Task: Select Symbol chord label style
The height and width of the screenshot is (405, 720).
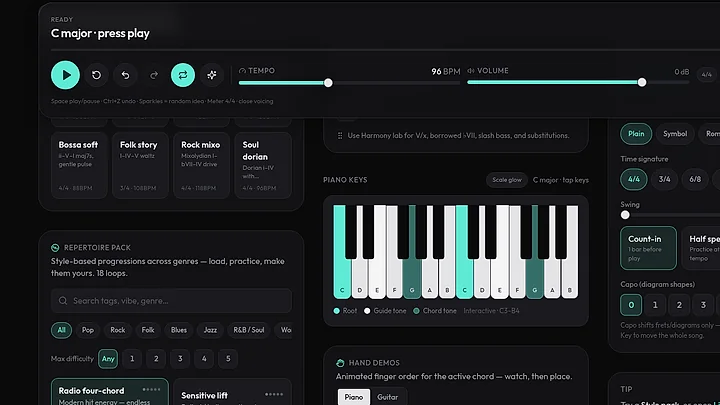Action: [x=675, y=134]
